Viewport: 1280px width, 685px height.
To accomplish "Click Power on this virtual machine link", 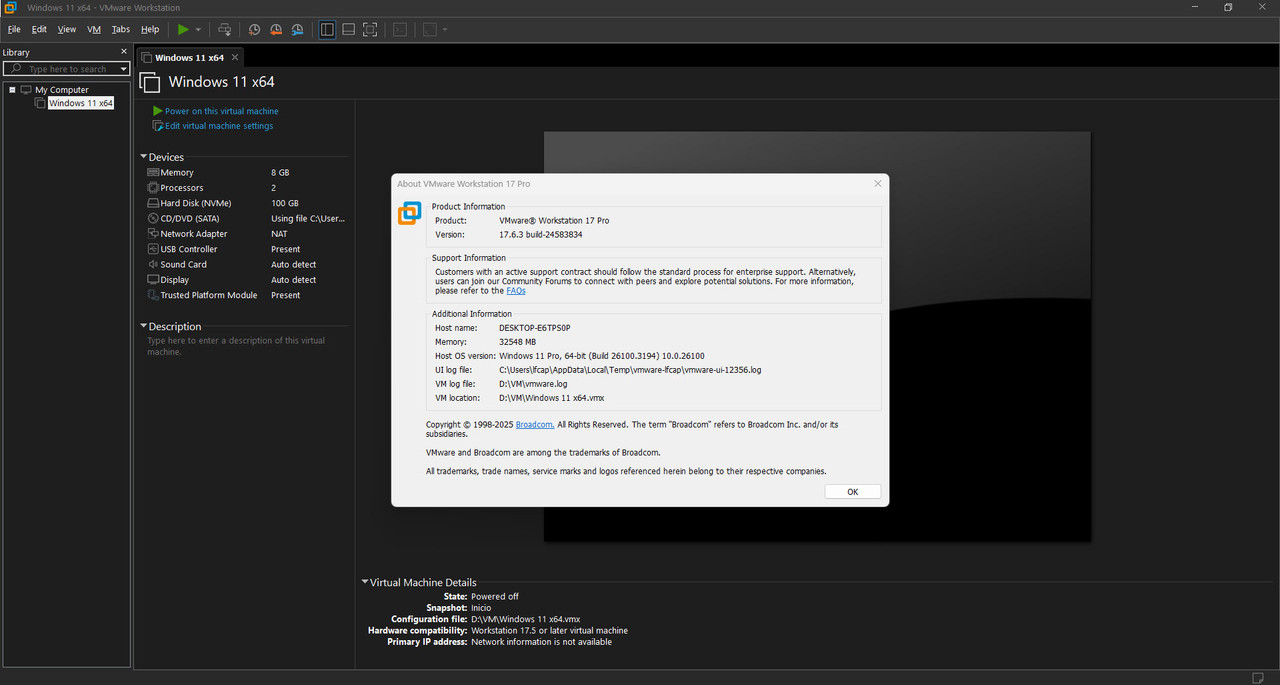I will pyautogui.click(x=221, y=111).
